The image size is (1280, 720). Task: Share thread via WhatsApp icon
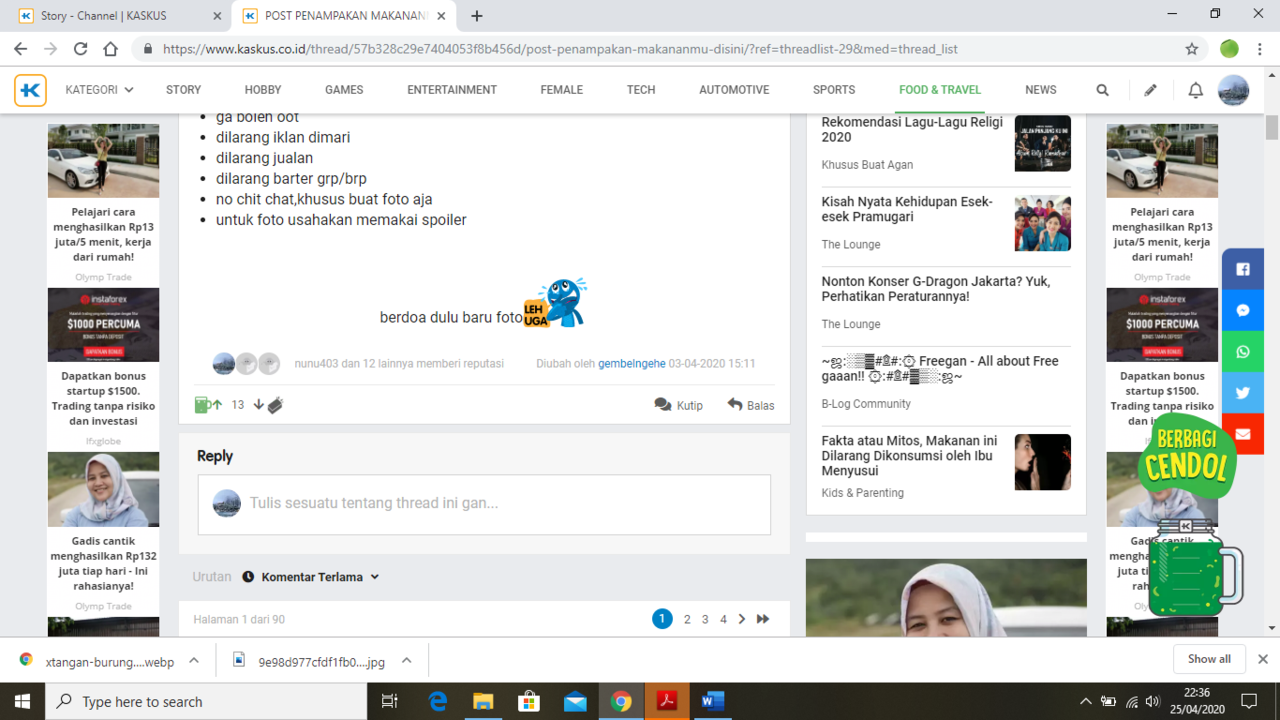click(x=1243, y=351)
